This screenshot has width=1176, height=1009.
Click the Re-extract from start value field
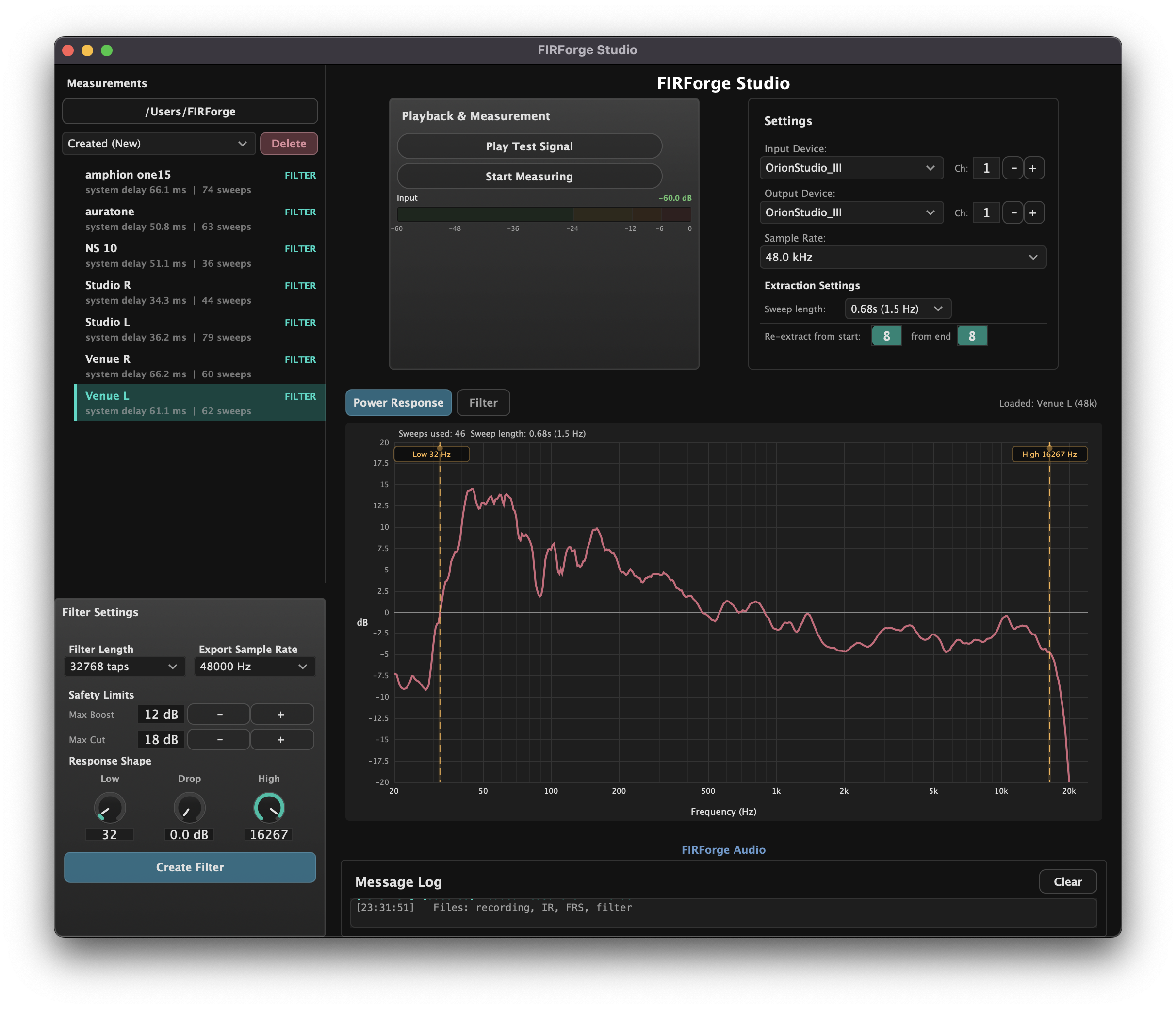(886, 336)
